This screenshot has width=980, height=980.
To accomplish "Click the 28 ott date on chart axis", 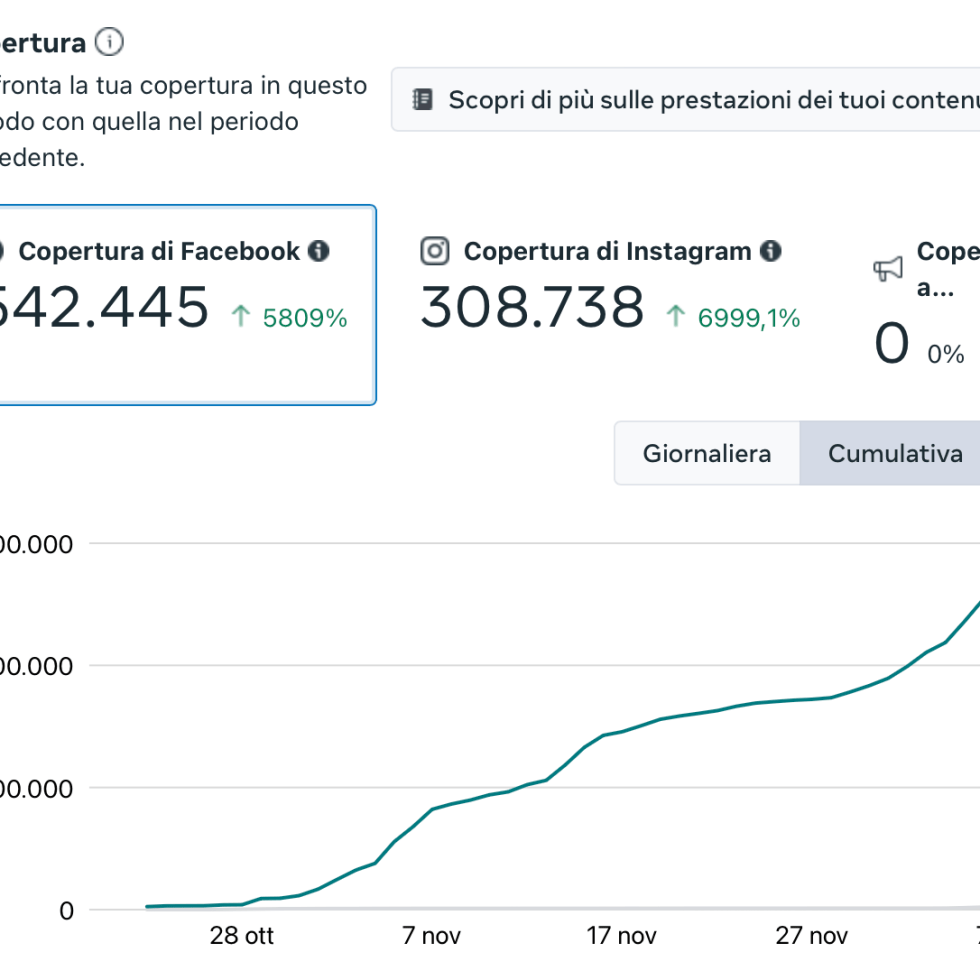I will click(241, 936).
